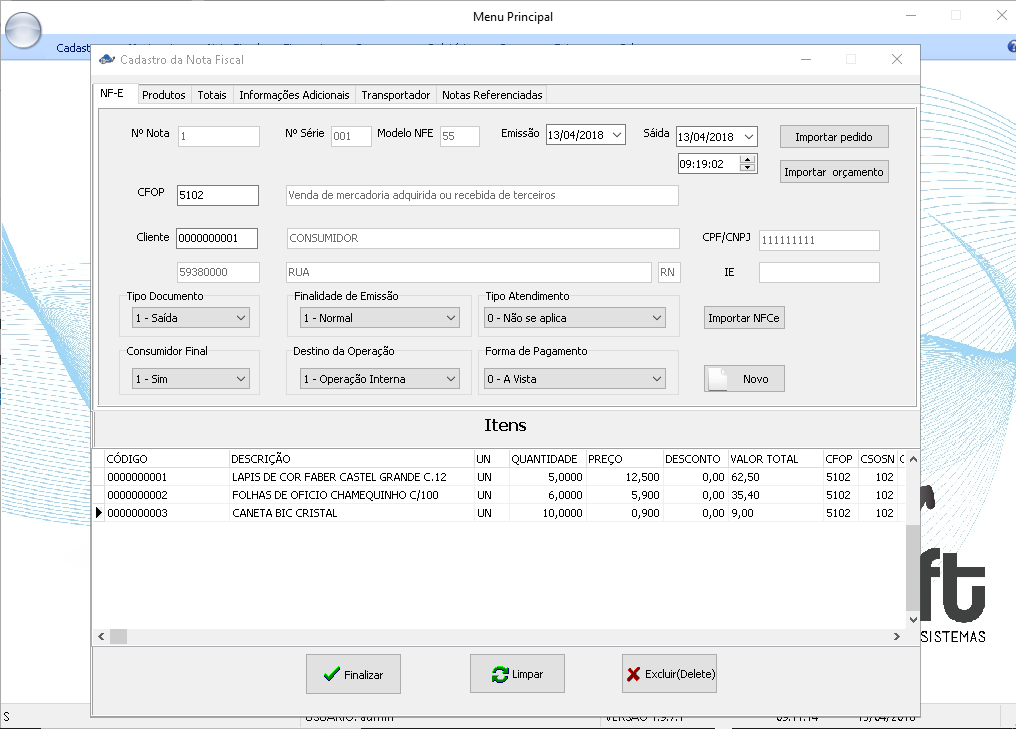
Task: Focus the IE field
Action: [819, 272]
